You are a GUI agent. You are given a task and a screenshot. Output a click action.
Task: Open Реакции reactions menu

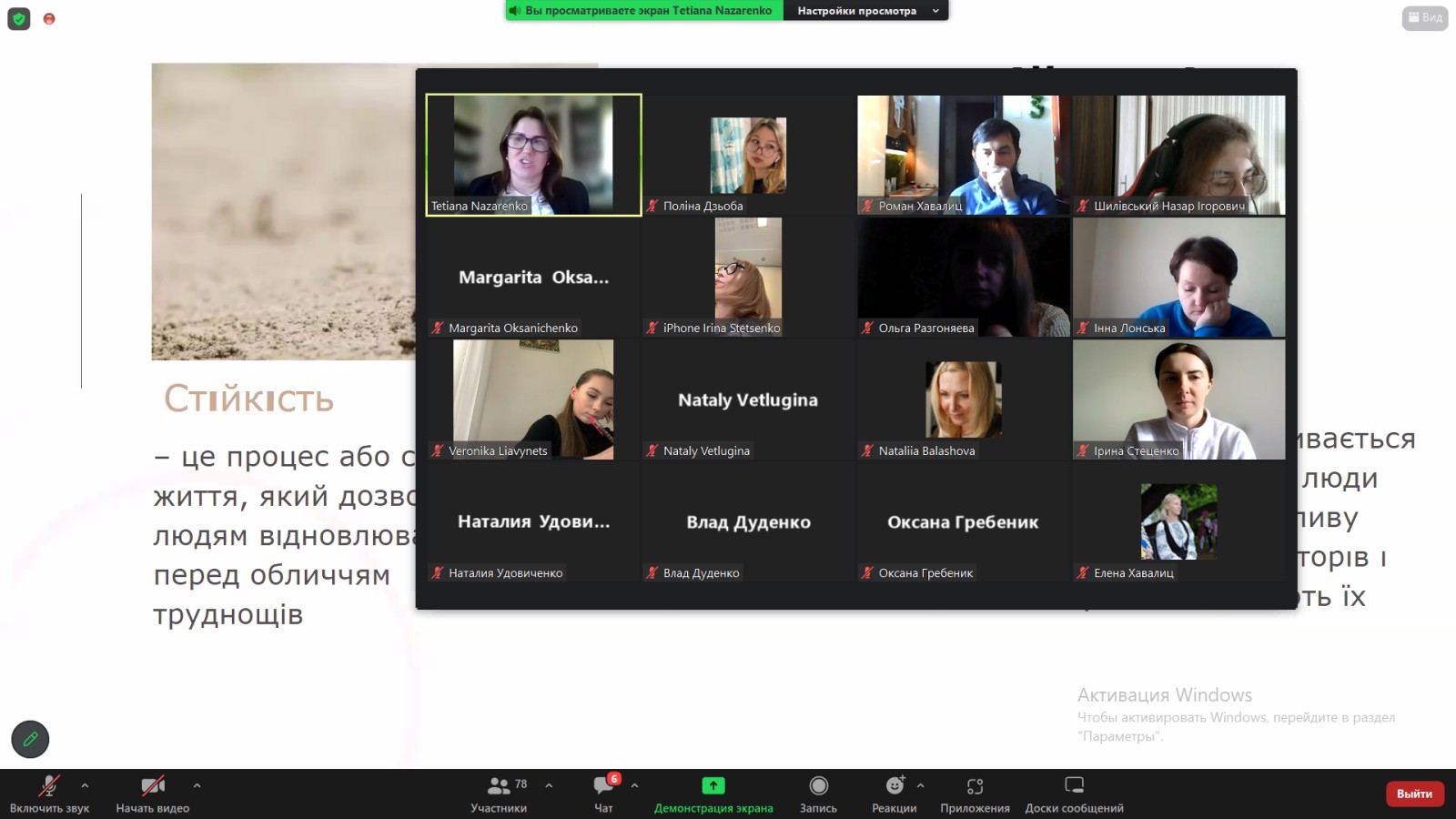click(x=895, y=794)
